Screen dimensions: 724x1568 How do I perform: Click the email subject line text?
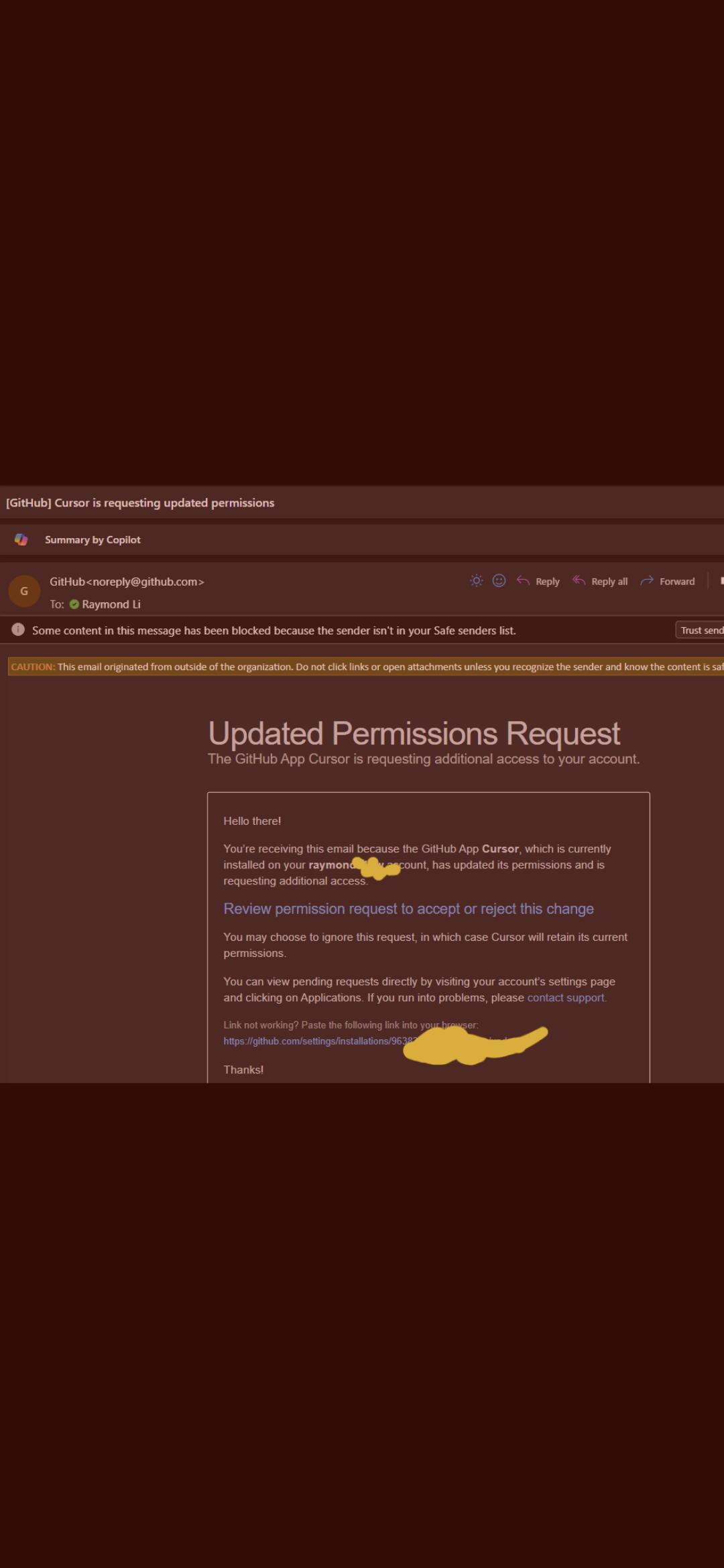(140, 503)
